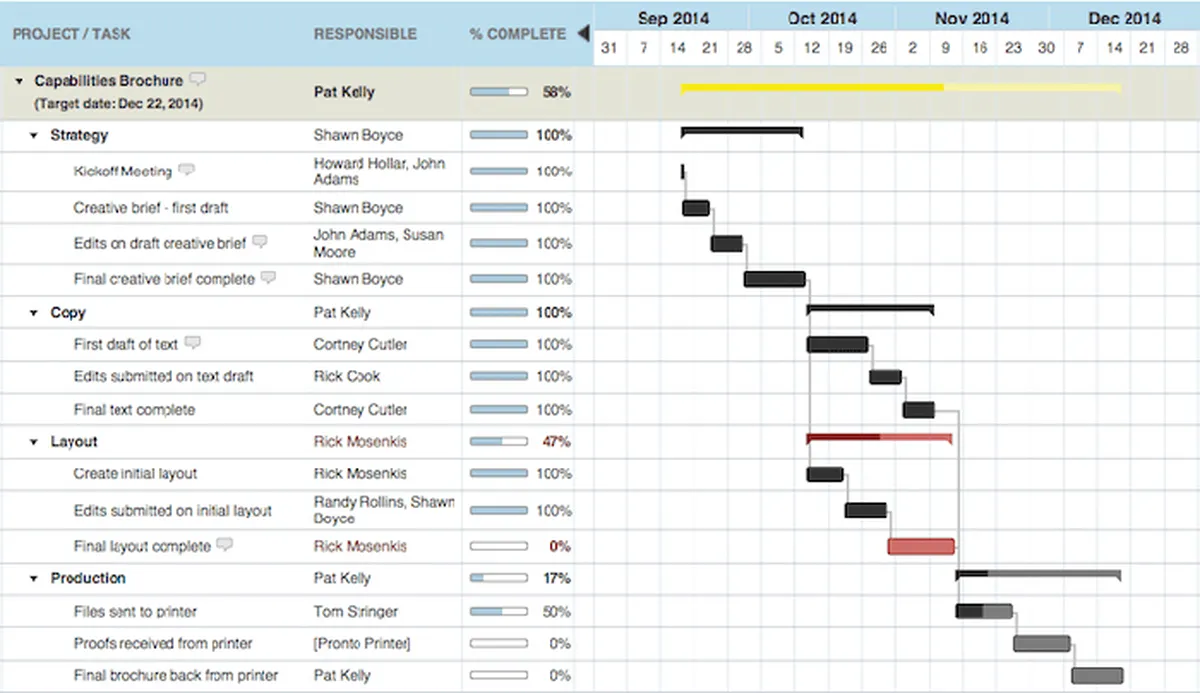Viewport: 1200px width, 693px height.
Task: Open comment bubble on Kickoff Meeting
Action: pyautogui.click(x=186, y=170)
